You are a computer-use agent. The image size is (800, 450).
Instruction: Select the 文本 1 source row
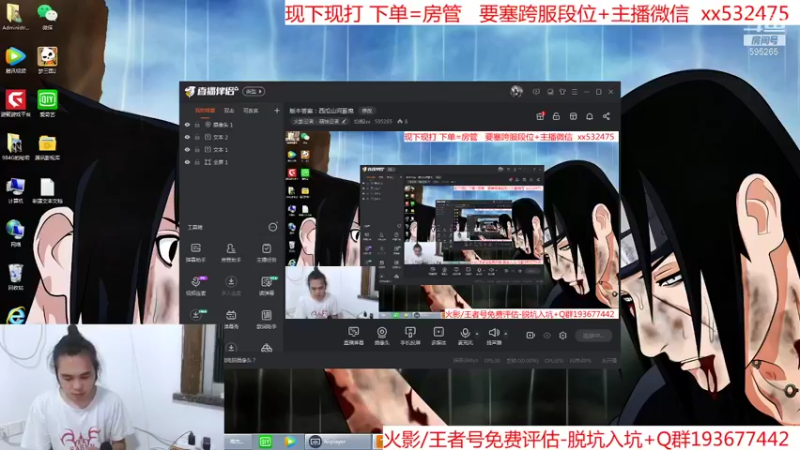(232, 149)
